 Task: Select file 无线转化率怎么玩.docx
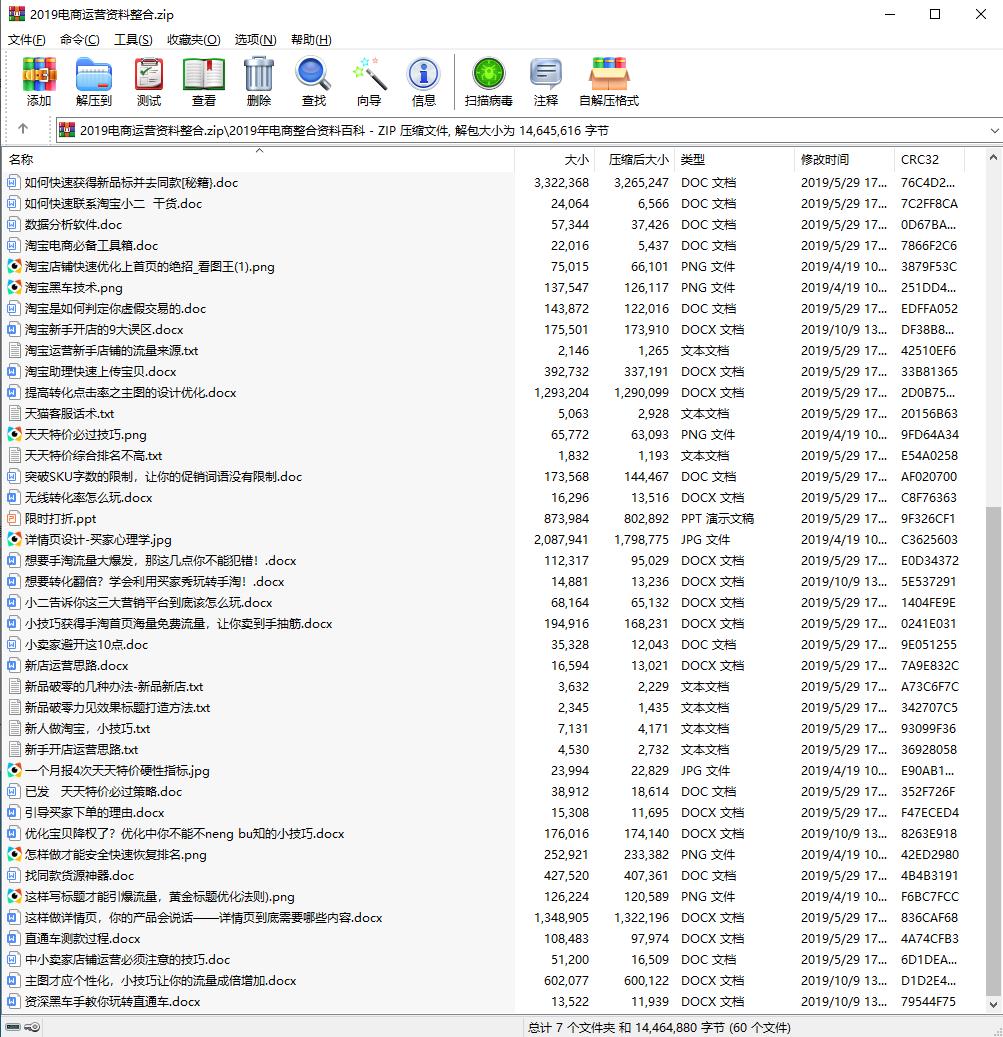89,498
